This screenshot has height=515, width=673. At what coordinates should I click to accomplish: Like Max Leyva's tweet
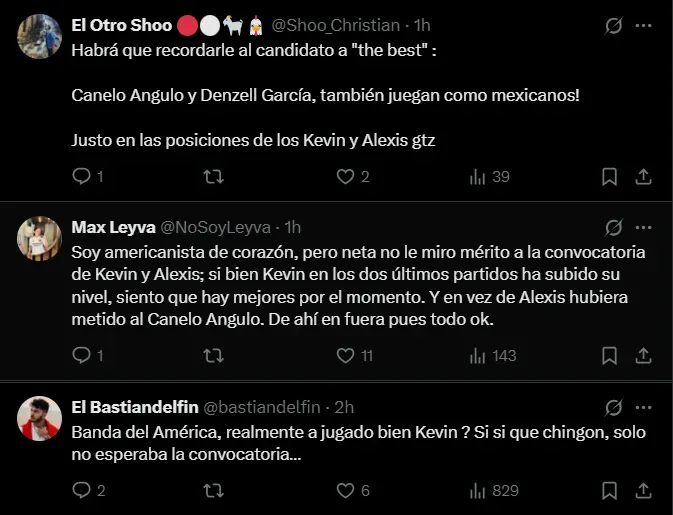[x=345, y=355]
